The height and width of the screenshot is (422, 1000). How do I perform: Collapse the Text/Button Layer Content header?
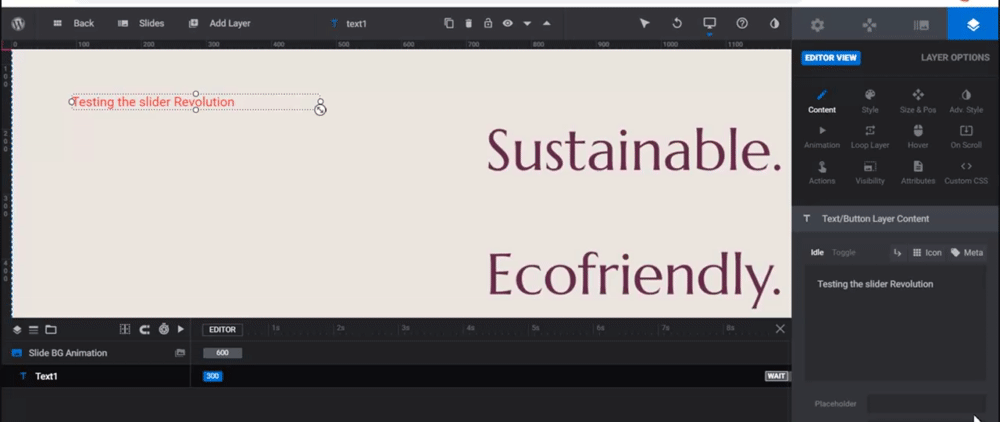point(896,219)
